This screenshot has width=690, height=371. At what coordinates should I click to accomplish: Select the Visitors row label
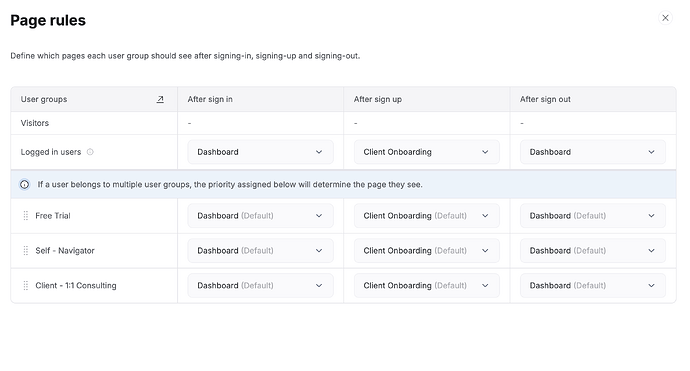35,123
